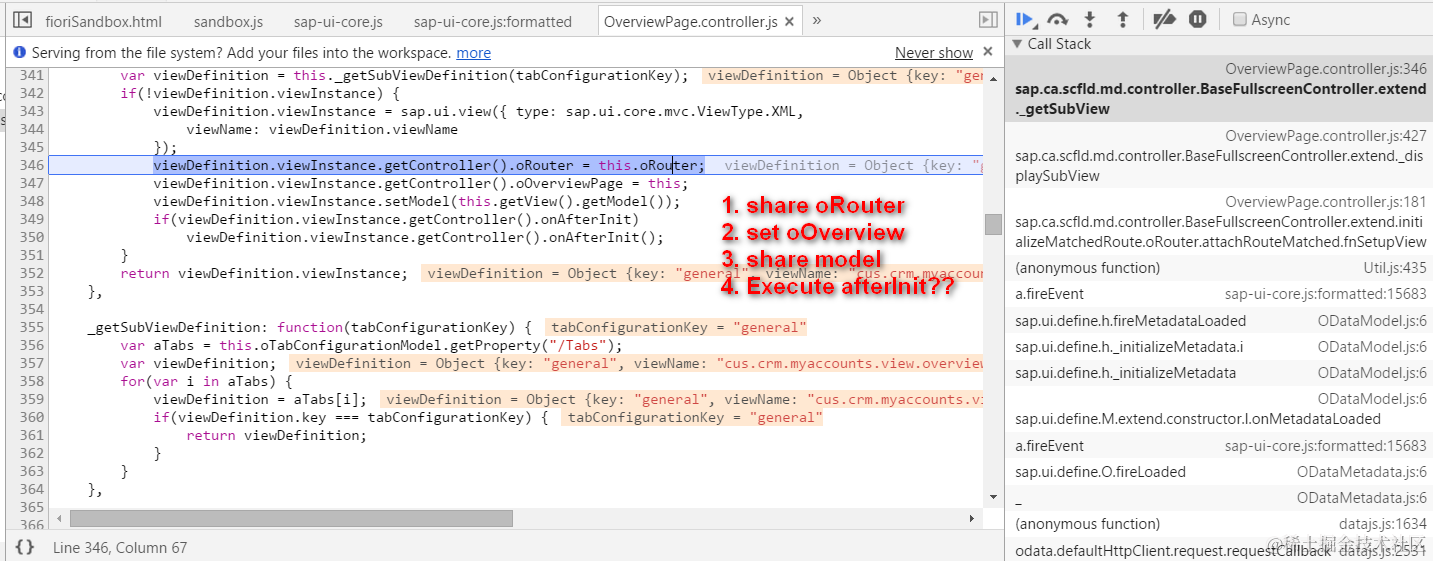Resume script execution
1433x561 pixels.
[1025, 19]
